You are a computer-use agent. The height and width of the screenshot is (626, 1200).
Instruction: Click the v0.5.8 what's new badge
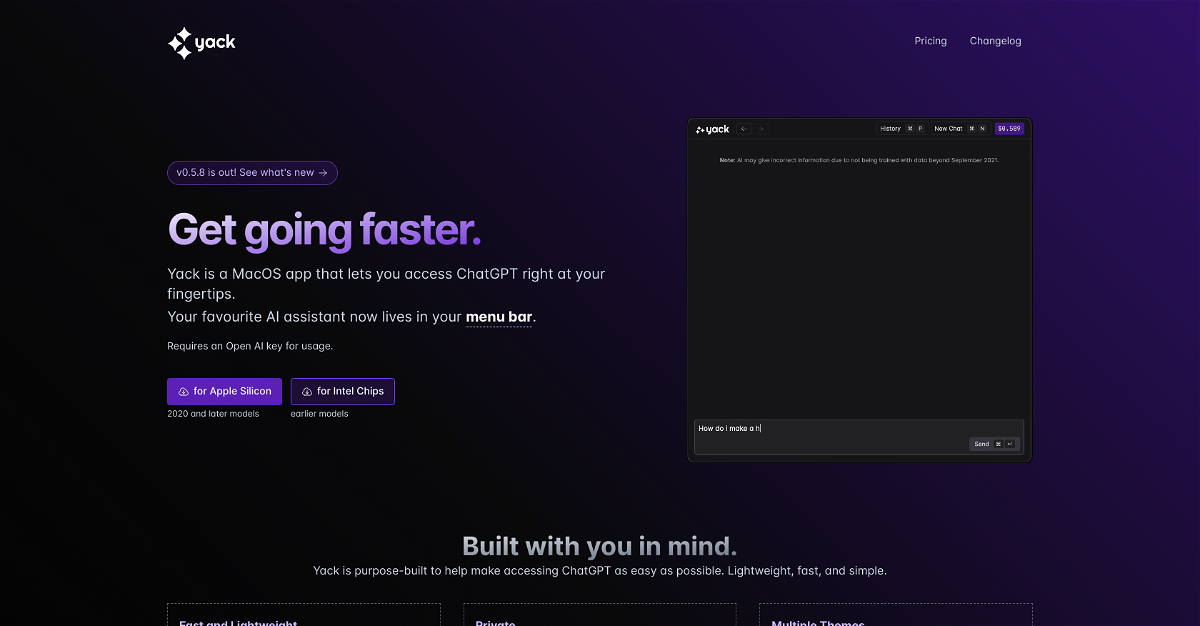point(252,173)
